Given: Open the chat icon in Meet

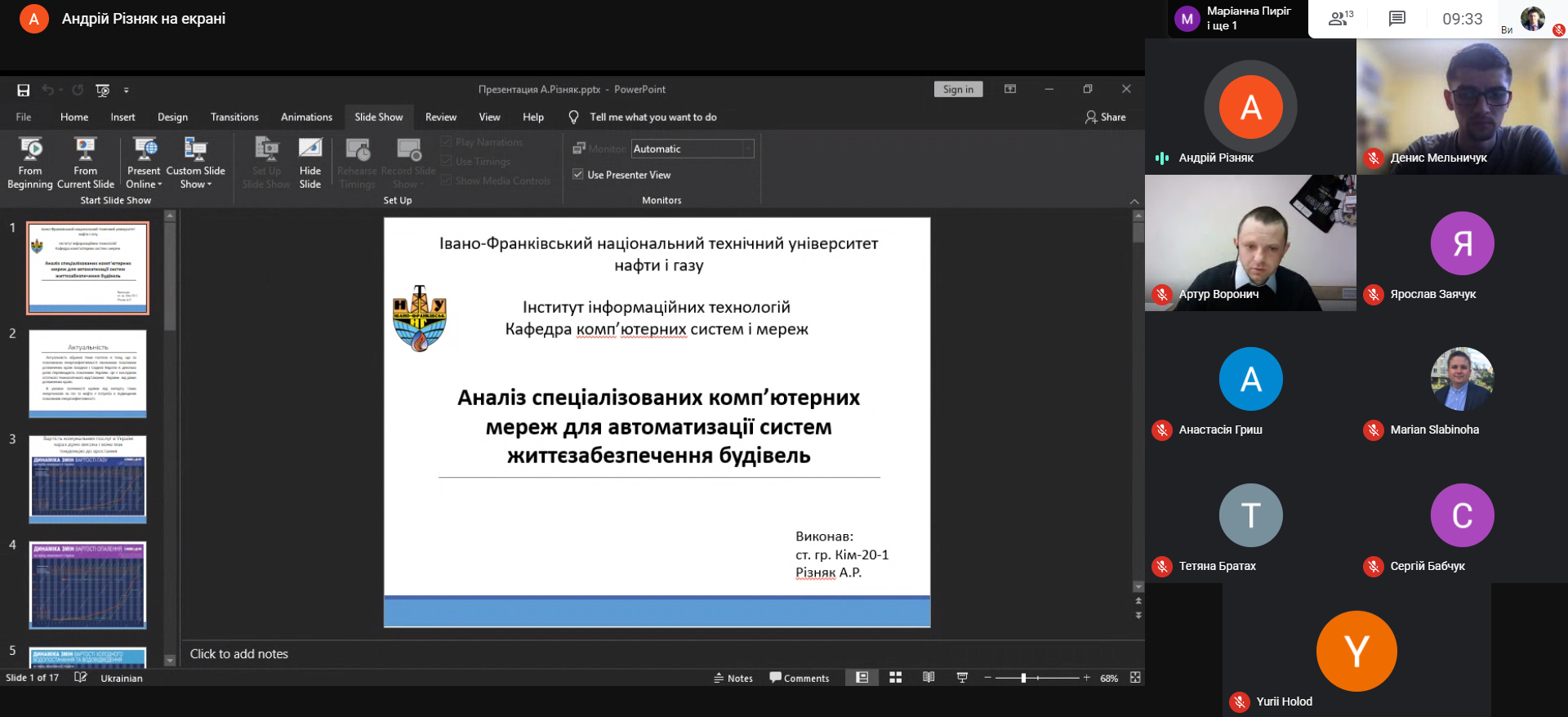Looking at the screenshot, I should pyautogui.click(x=1397, y=18).
